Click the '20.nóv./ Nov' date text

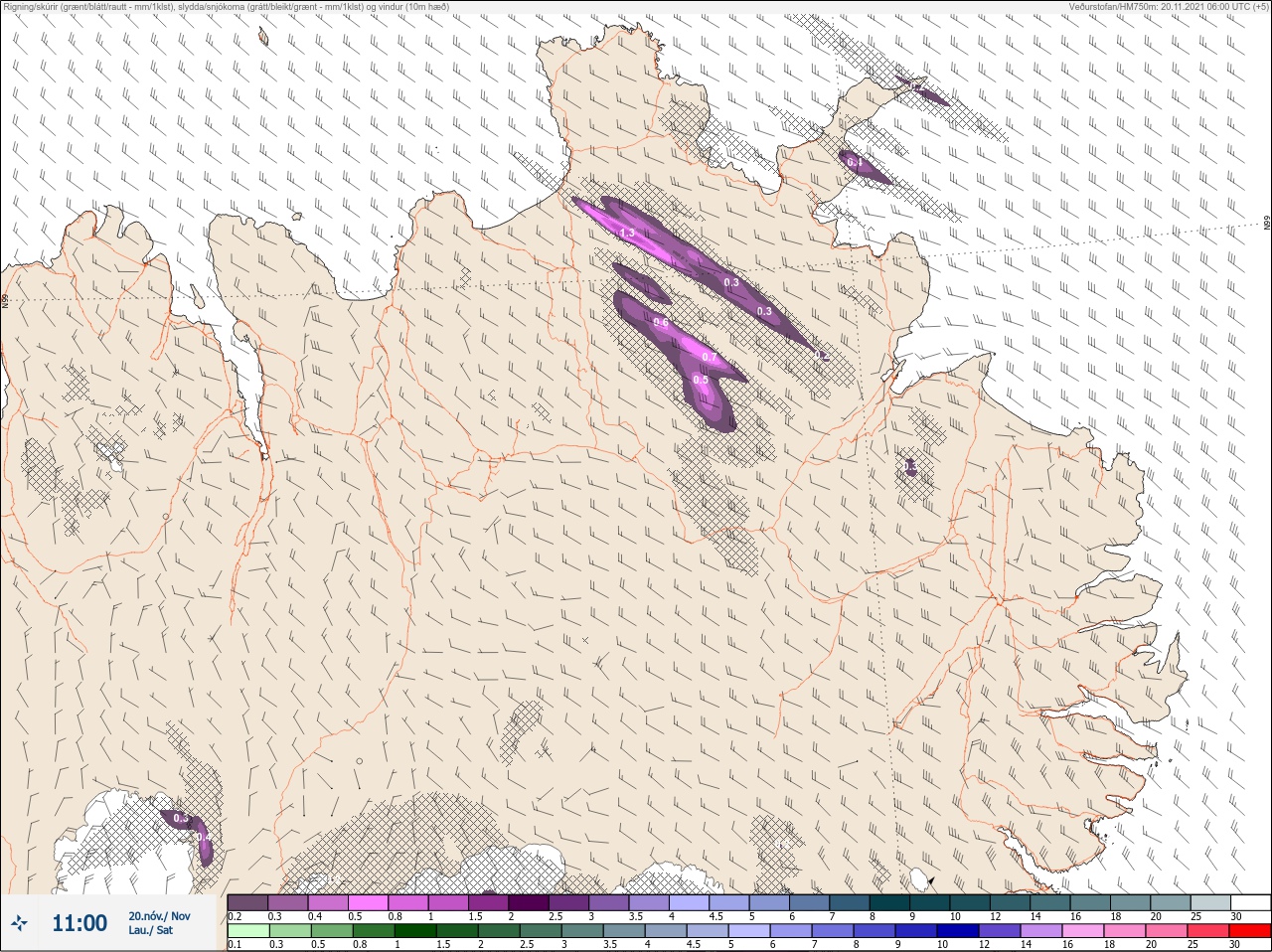click(x=159, y=915)
